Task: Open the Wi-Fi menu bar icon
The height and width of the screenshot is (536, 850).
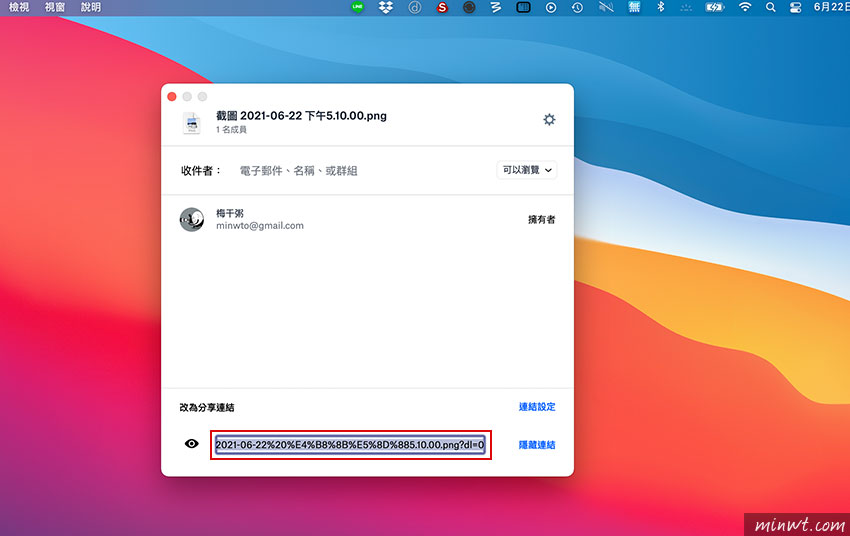Action: [x=745, y=7]
